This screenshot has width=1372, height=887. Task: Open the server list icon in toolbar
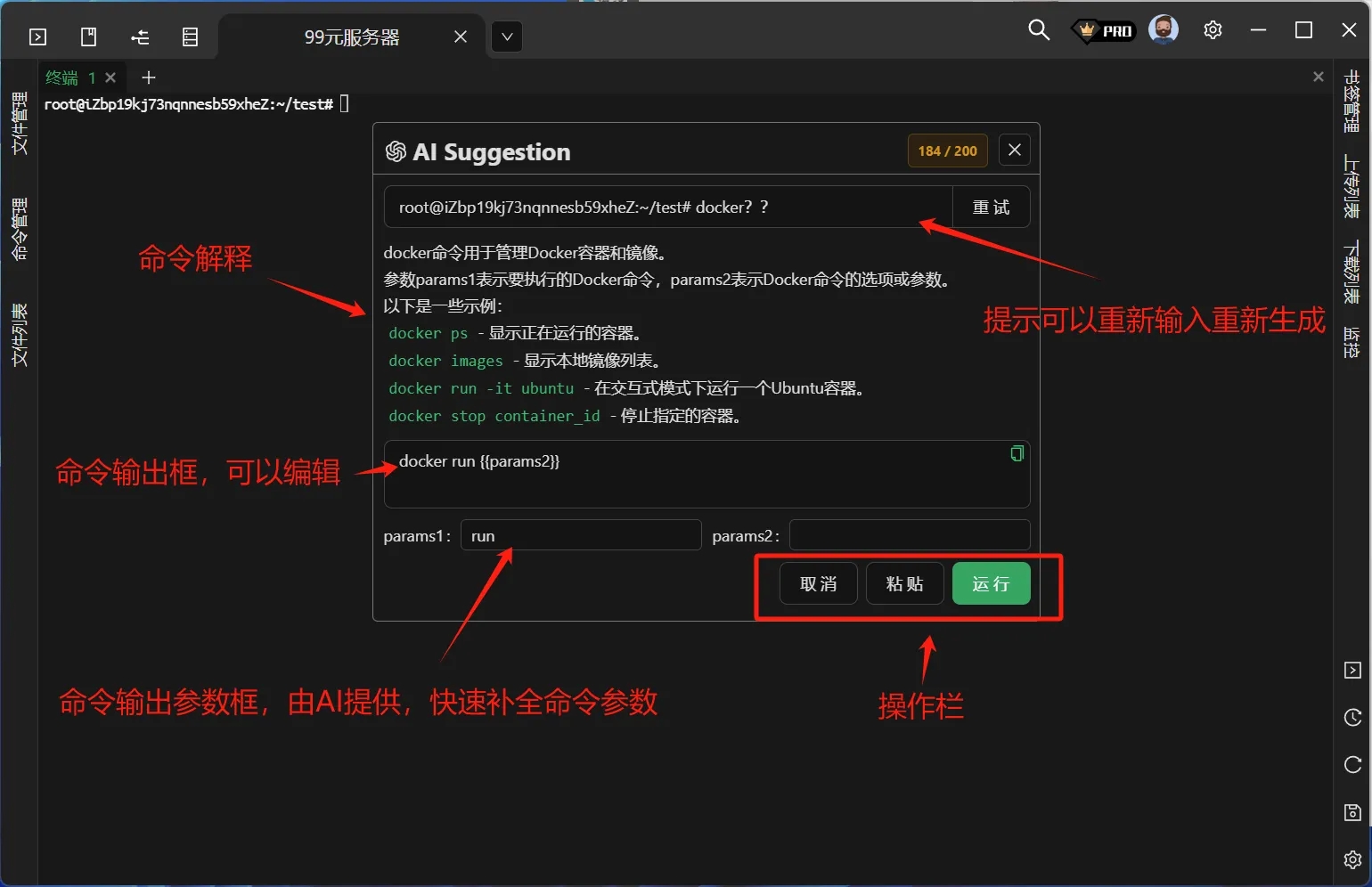point(189,37)
